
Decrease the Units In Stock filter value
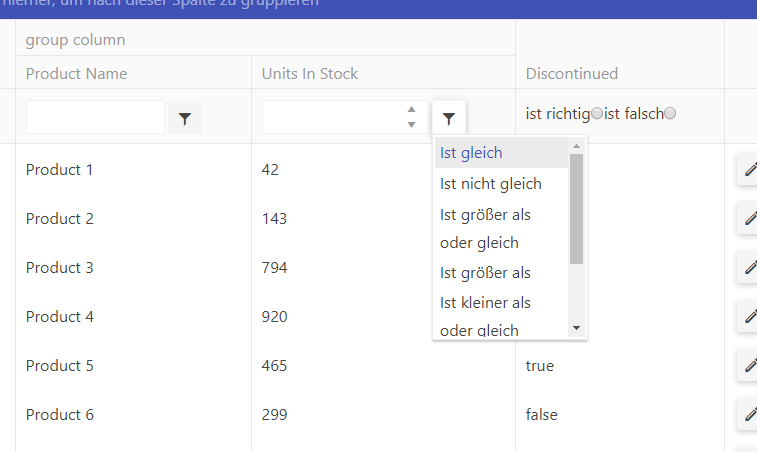click(411, 125)
